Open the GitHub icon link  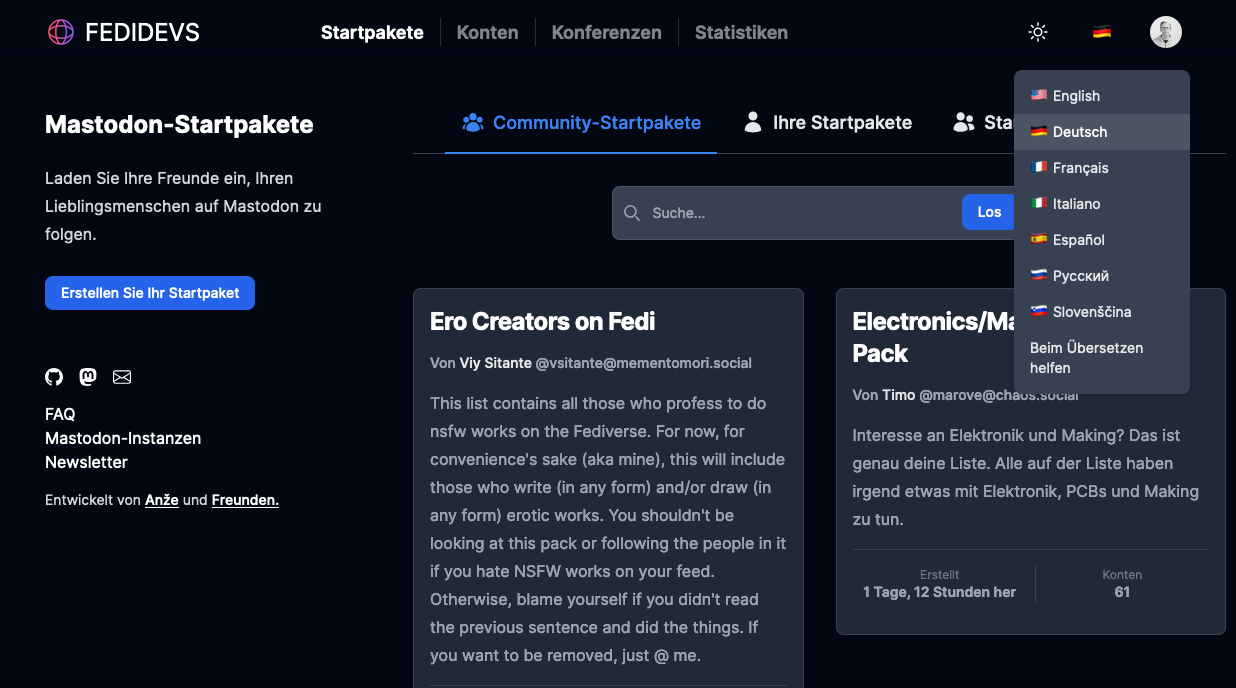54,377
